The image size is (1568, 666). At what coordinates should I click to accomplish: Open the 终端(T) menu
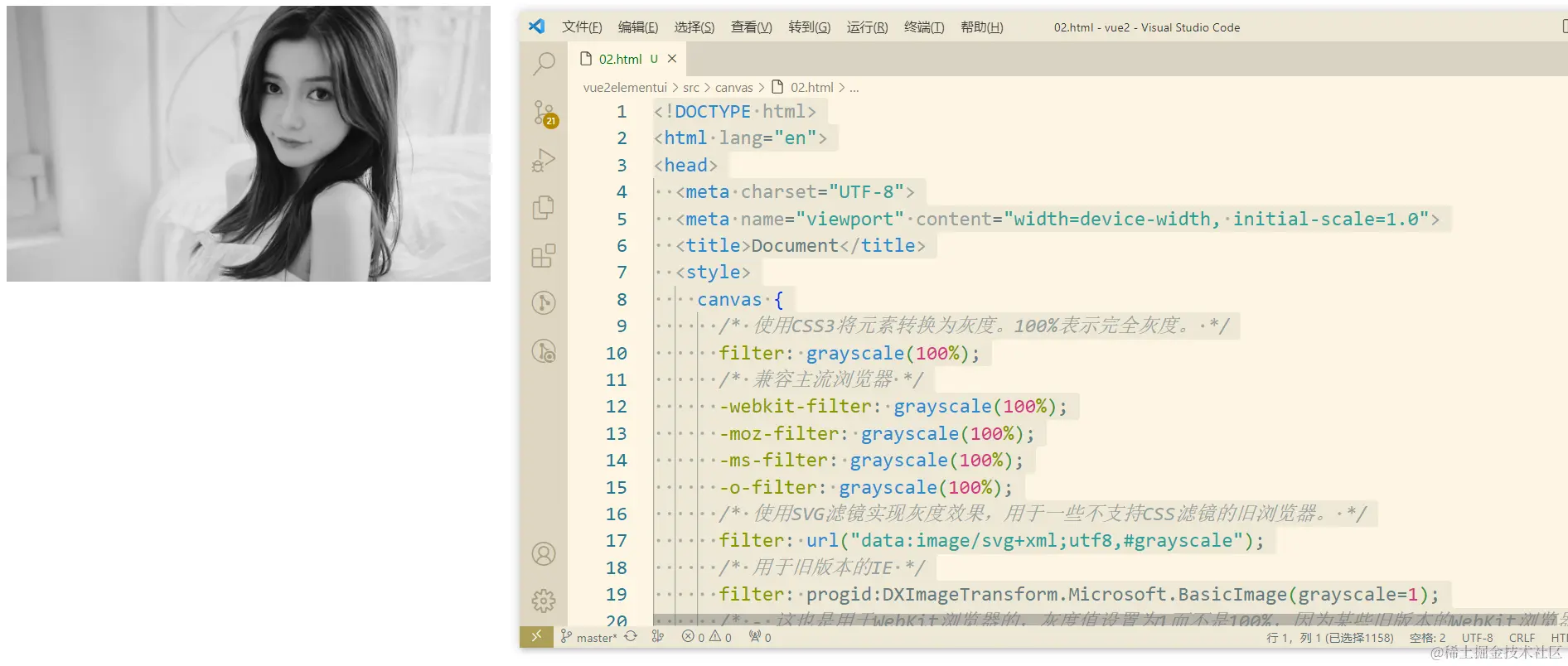pos(924,27)
